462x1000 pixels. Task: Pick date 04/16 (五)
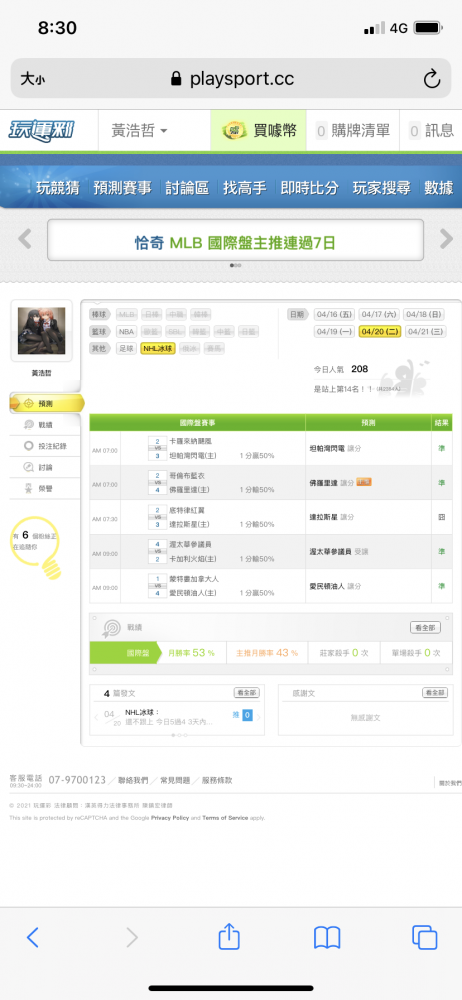pyautogui.click(x=334, y=314)
